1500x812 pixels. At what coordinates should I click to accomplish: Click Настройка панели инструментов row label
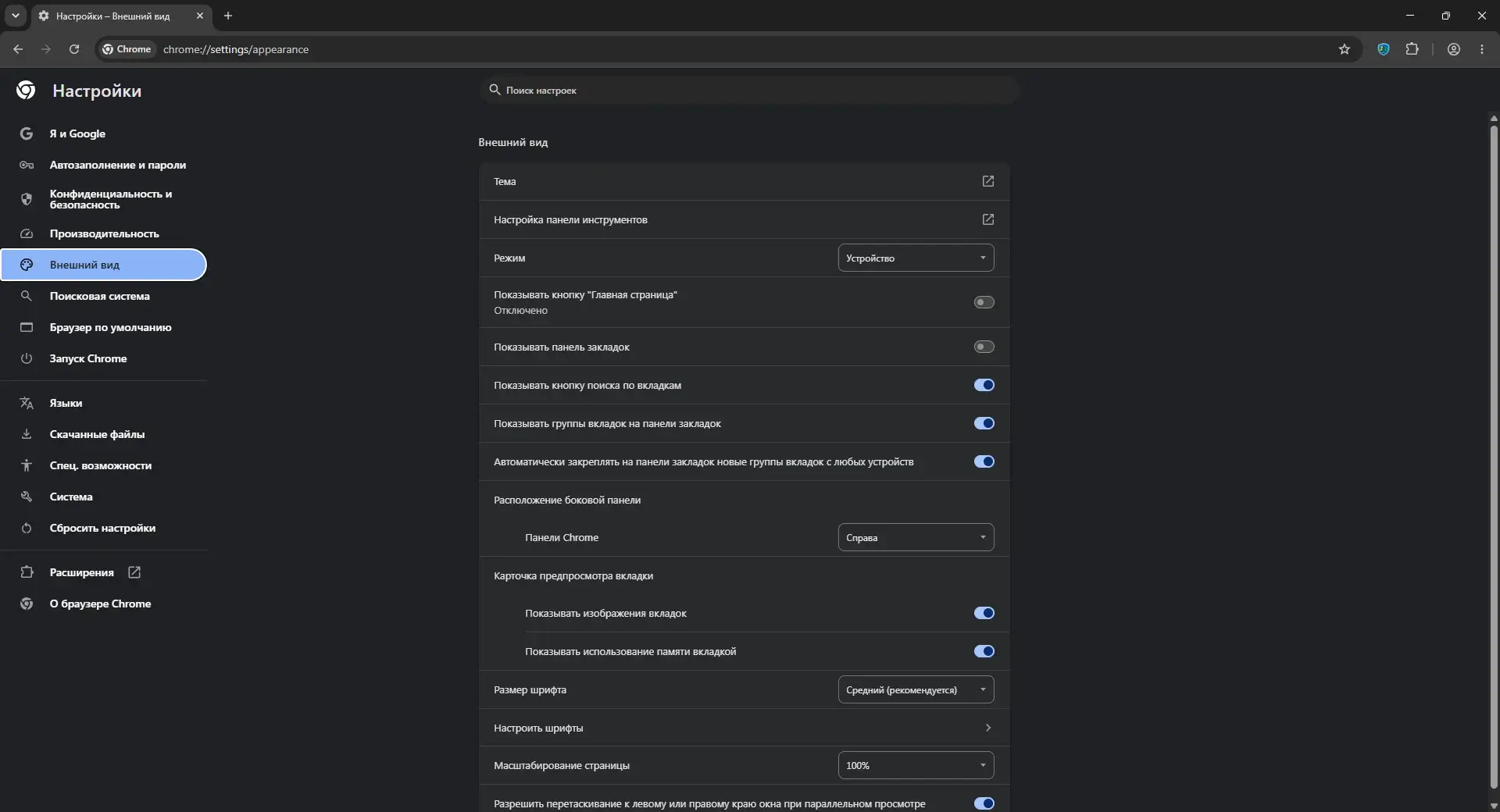click(x=570, y=219)
